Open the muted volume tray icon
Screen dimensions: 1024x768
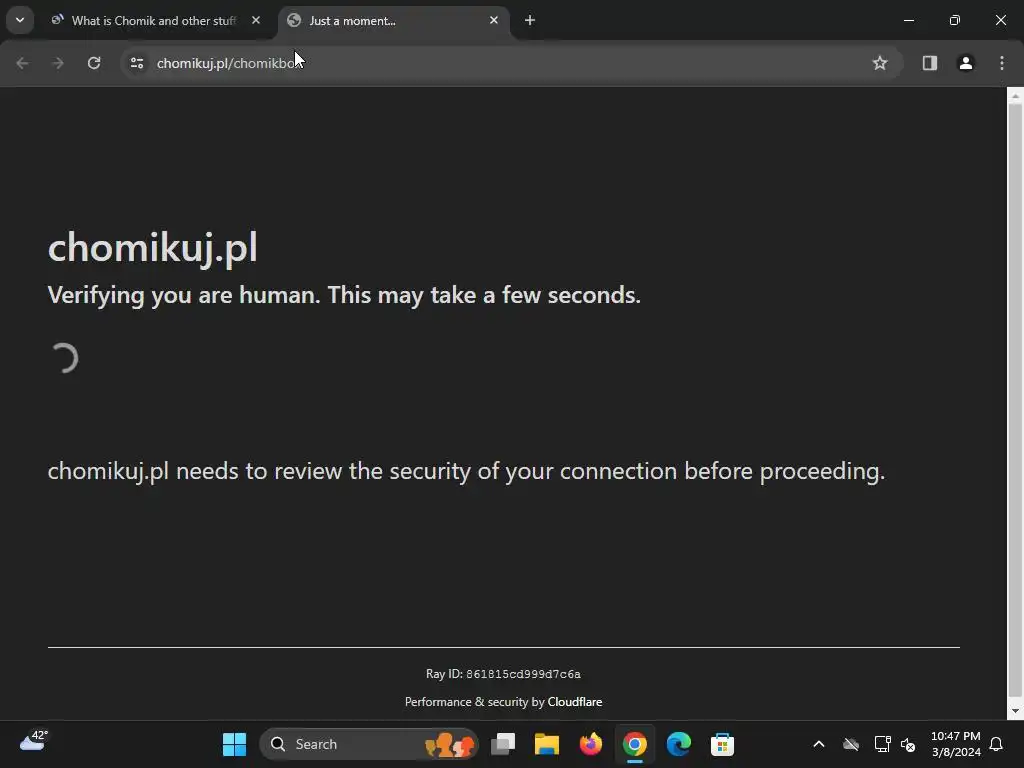(908, 744)
